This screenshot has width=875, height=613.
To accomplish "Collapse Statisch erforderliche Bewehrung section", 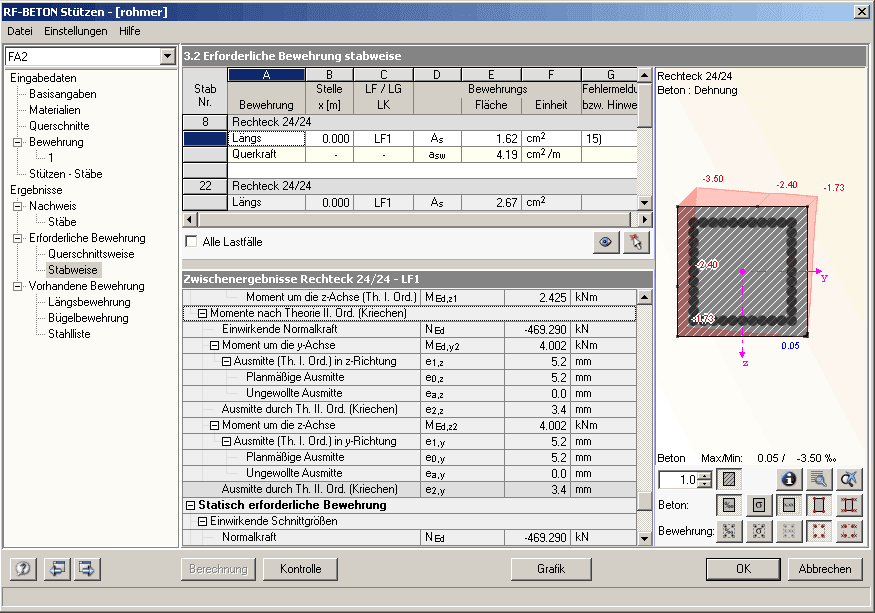I will (x=190, y=505).
